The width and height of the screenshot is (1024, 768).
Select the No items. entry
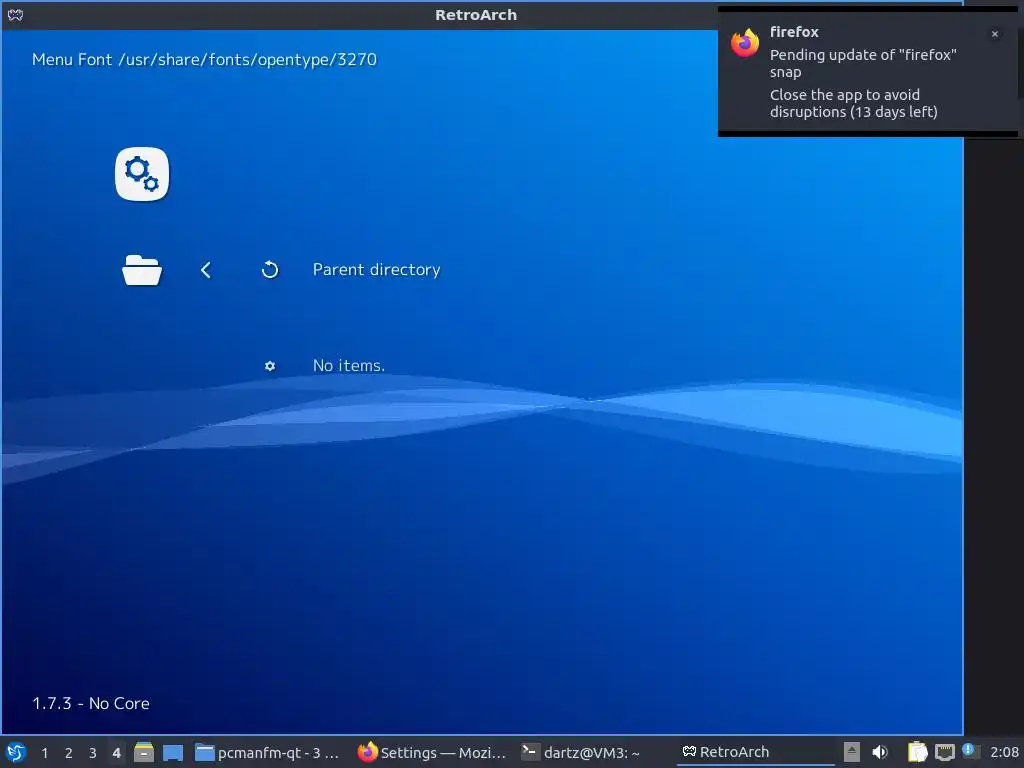pos(349,366)
